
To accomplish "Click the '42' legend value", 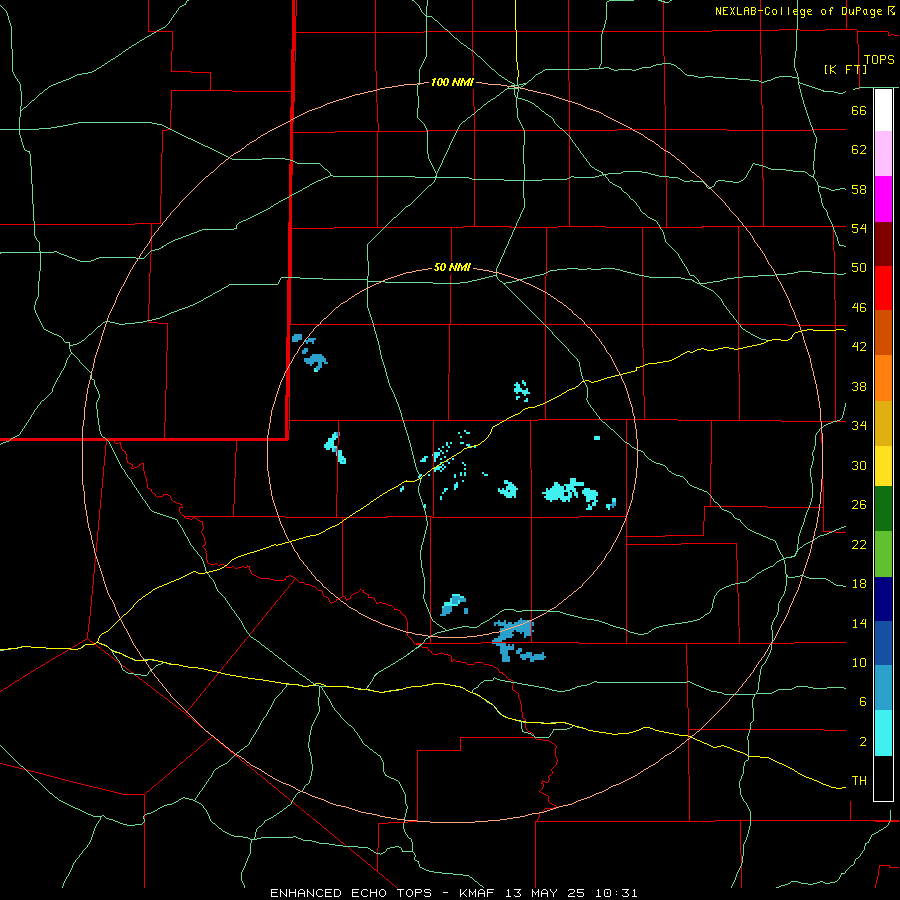I will tap(859, 347).
